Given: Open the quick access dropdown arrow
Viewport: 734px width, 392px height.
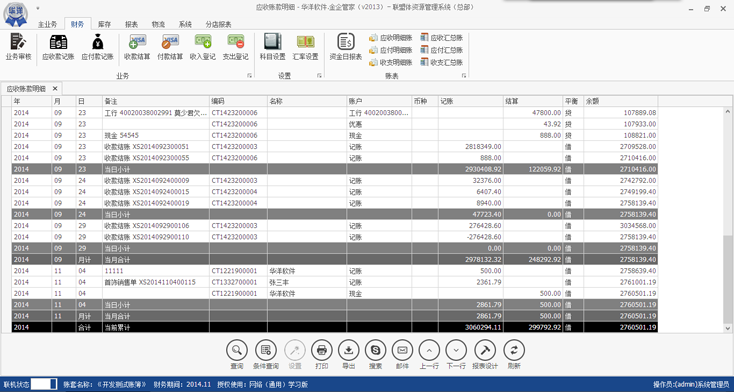Looking at the screenshot, I should click(x=37, y=8).
